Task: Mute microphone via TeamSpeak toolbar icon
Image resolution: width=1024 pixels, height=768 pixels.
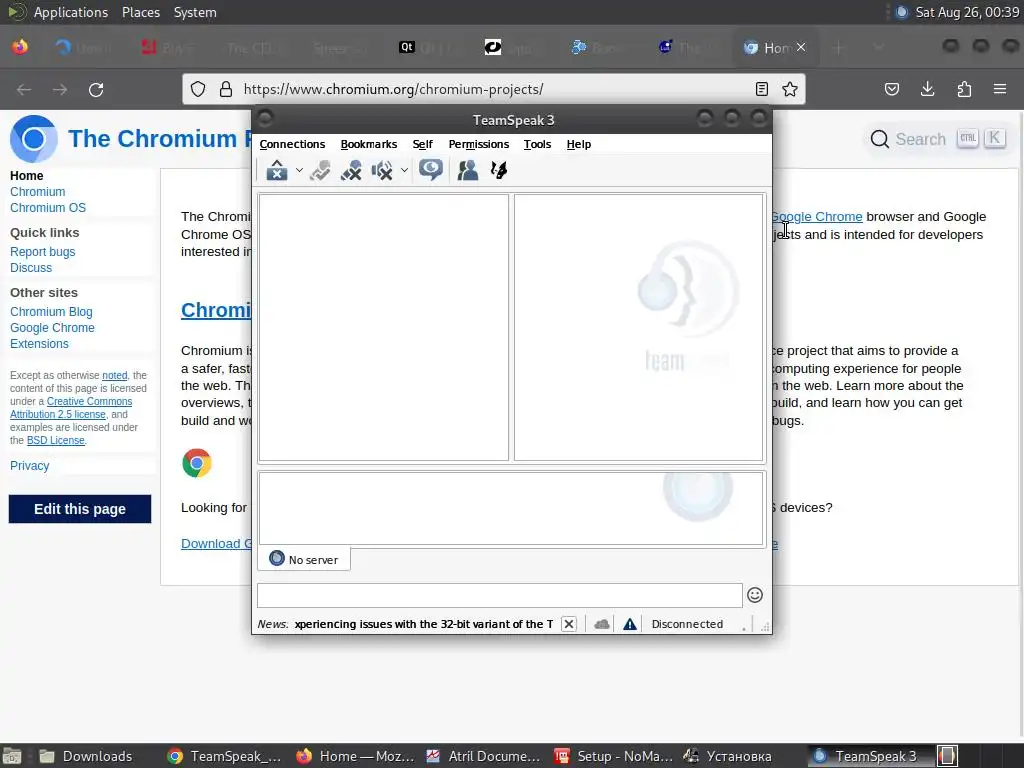Action: click(351, 170)
